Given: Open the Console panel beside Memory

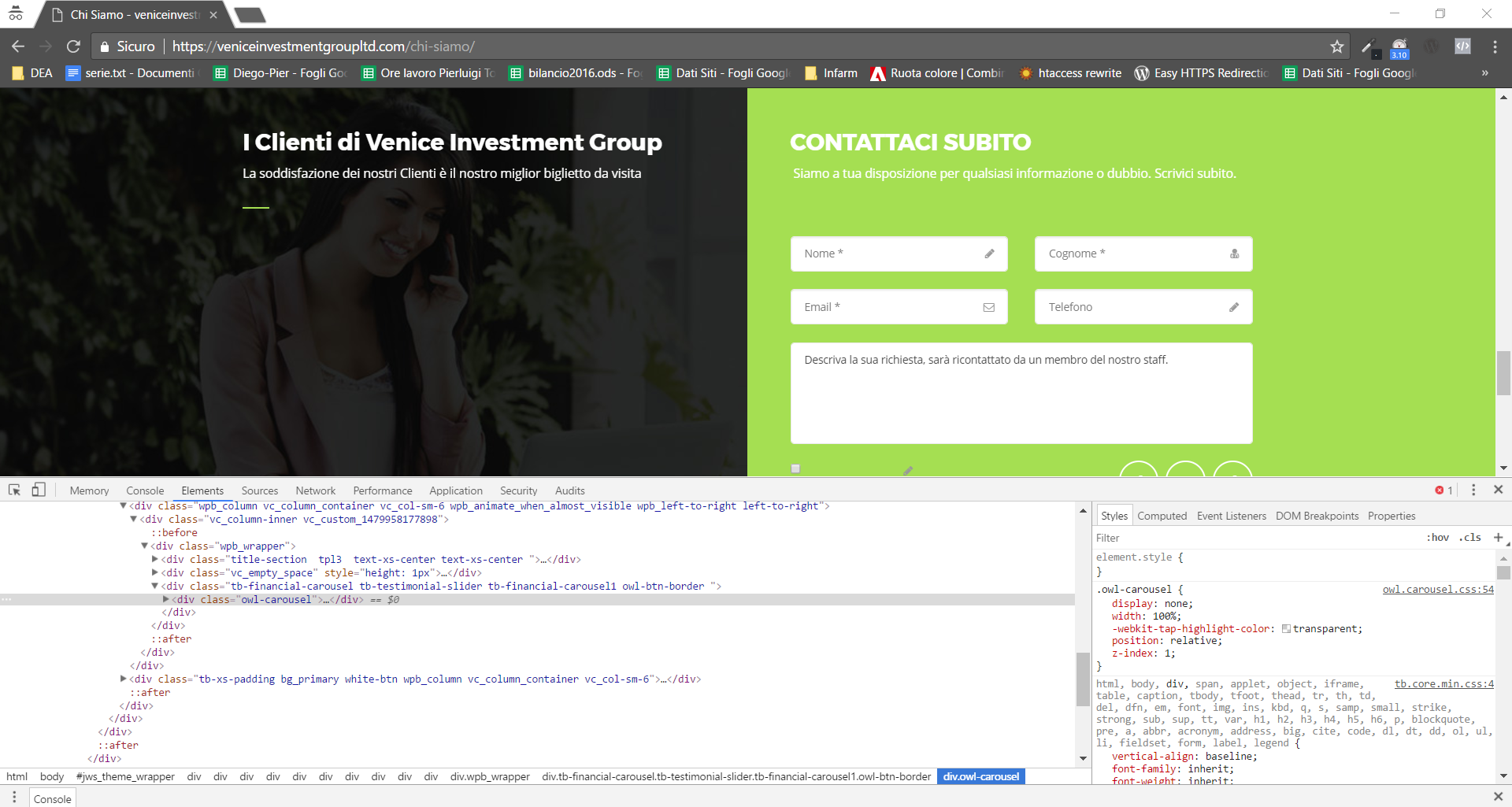Looking at the screenshot, I should (x=145, y=490).
